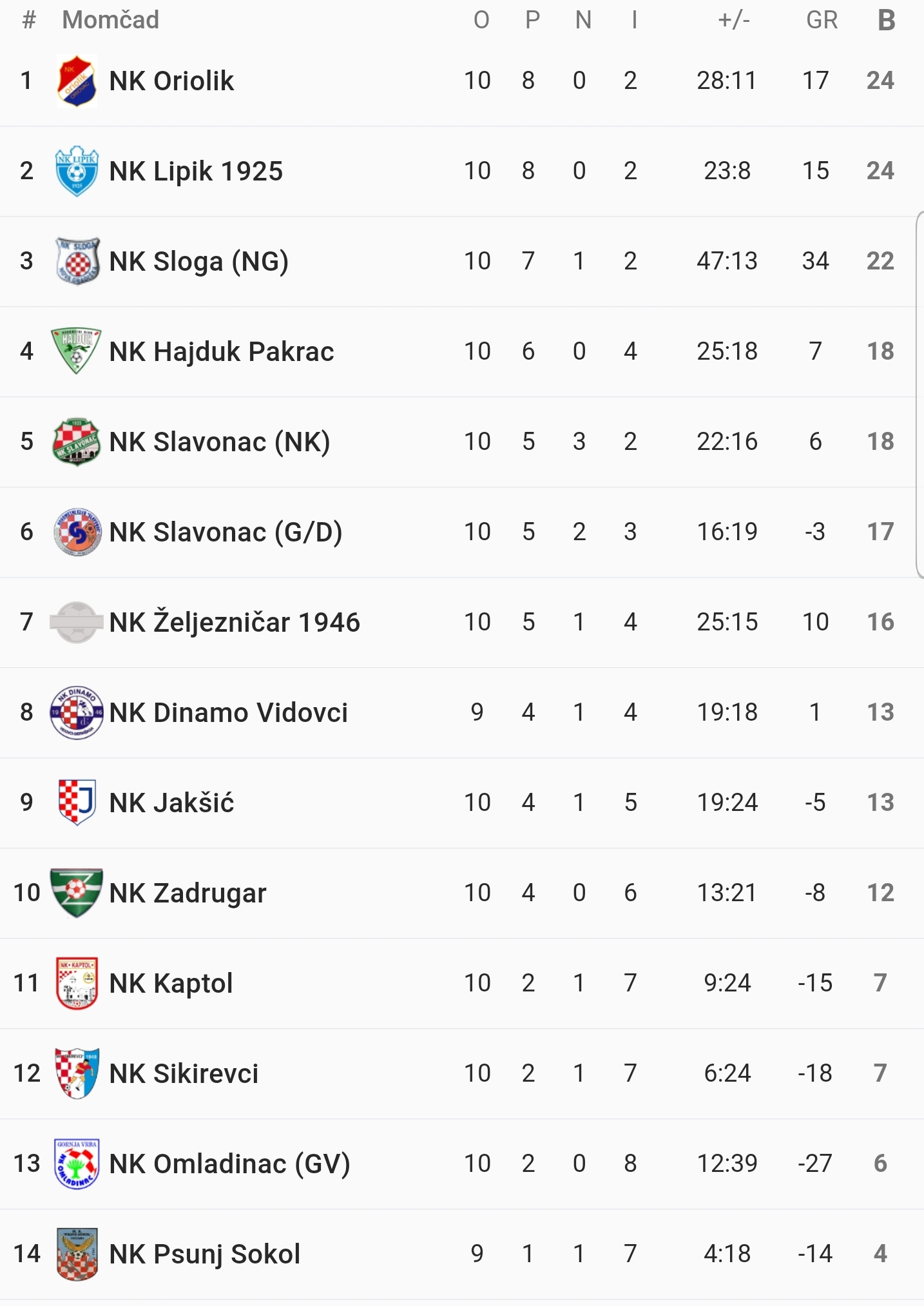Image resolution: width=924 pixels, height=1306 pixels.
Task: Click the NK Kaptol club crest
Action: 77,983
